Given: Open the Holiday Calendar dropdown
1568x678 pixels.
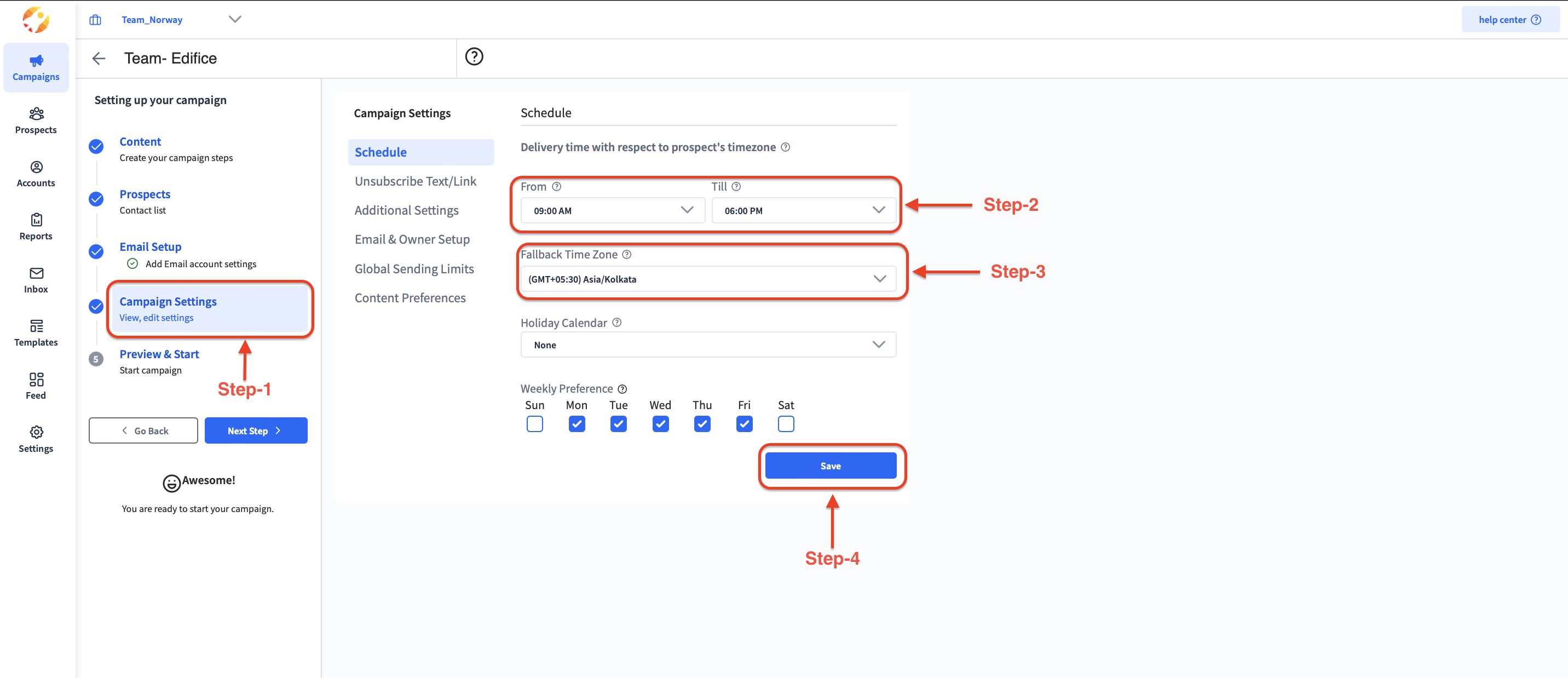Looking at the screenshot, I should pos(708,344).
